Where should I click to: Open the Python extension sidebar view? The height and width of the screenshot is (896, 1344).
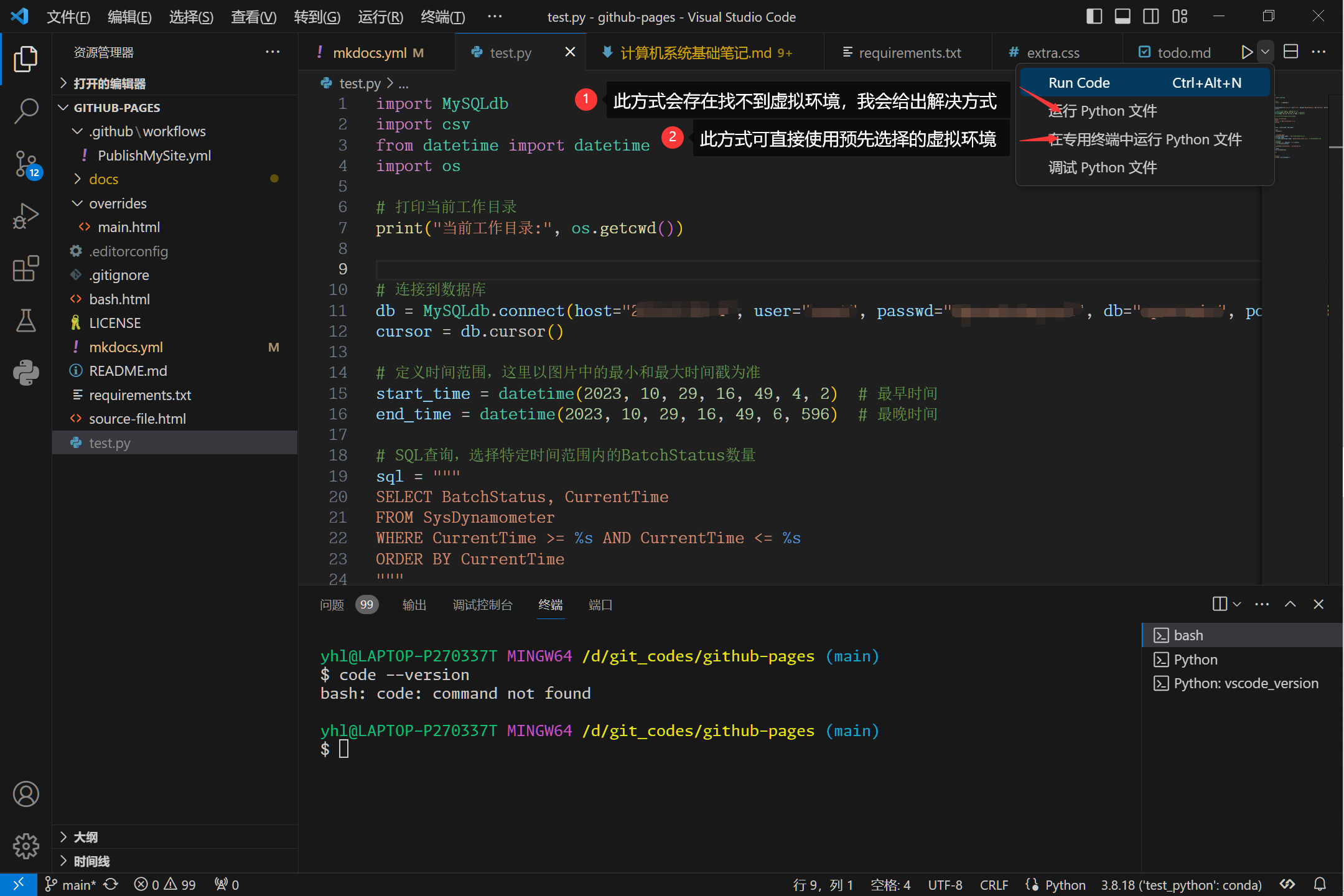pyautogui.click(x=26, y=373)
